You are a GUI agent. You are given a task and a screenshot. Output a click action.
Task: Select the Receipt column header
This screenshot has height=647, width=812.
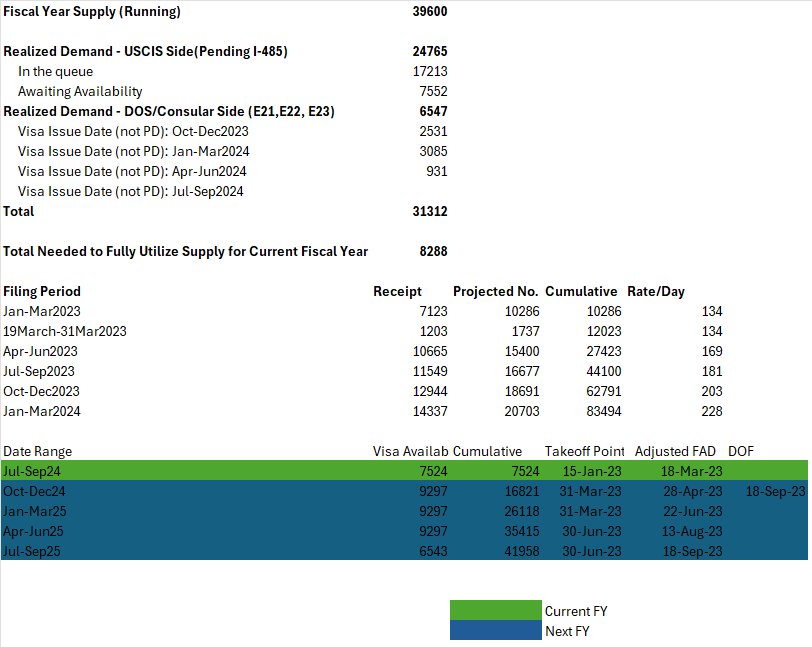click(x=397, y=292)
